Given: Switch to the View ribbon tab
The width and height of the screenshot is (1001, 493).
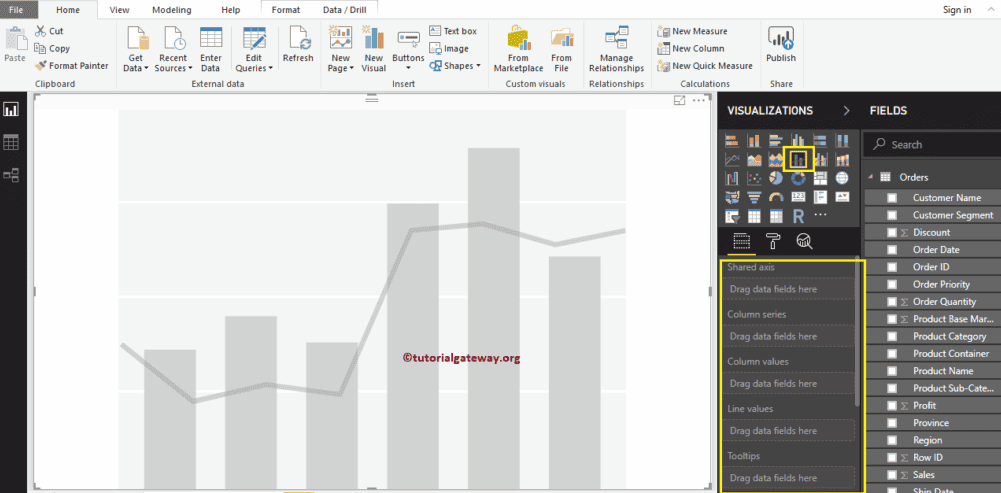Looking at the screenshot, I should 119,10.
